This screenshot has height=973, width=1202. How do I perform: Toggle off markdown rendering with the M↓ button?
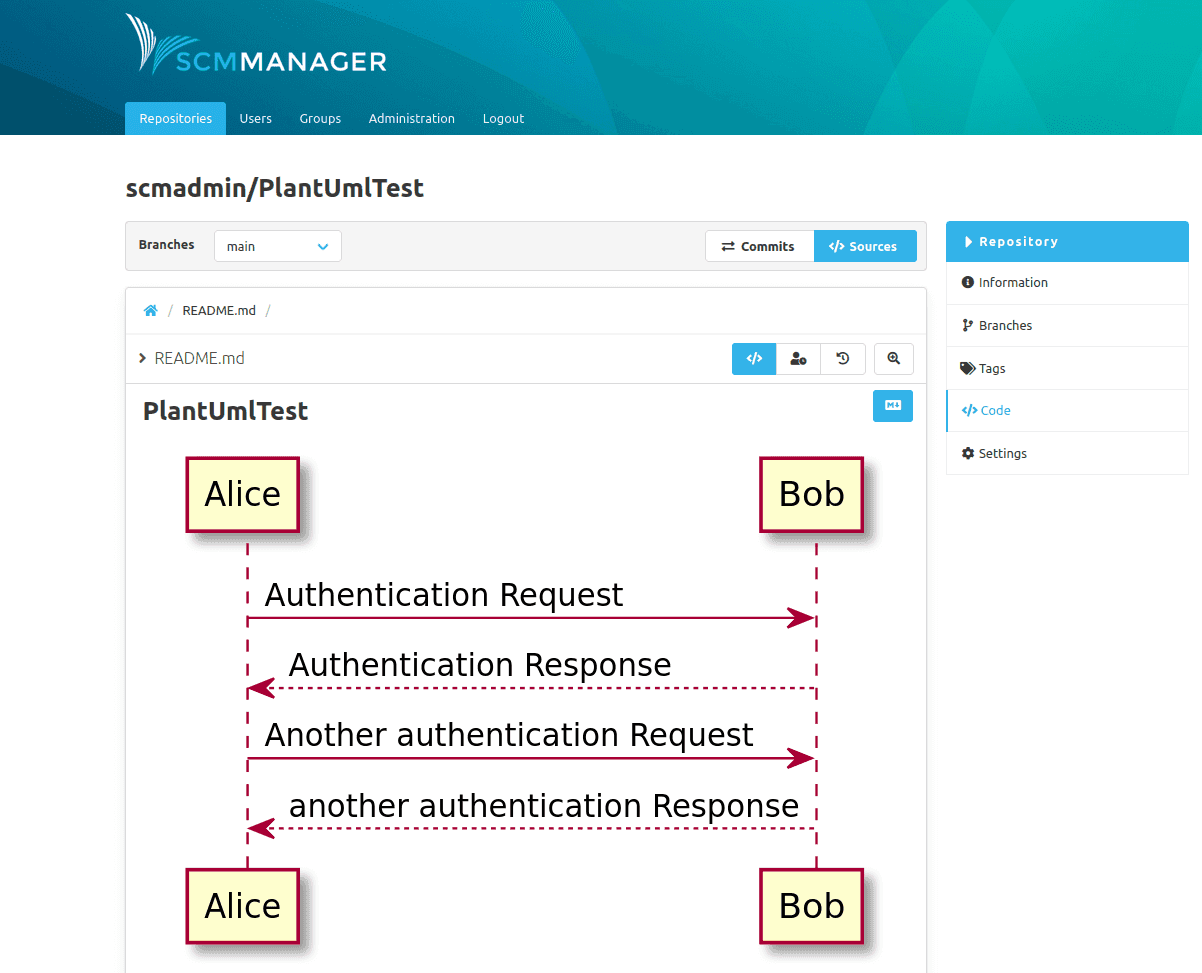(x=892, y=406)
